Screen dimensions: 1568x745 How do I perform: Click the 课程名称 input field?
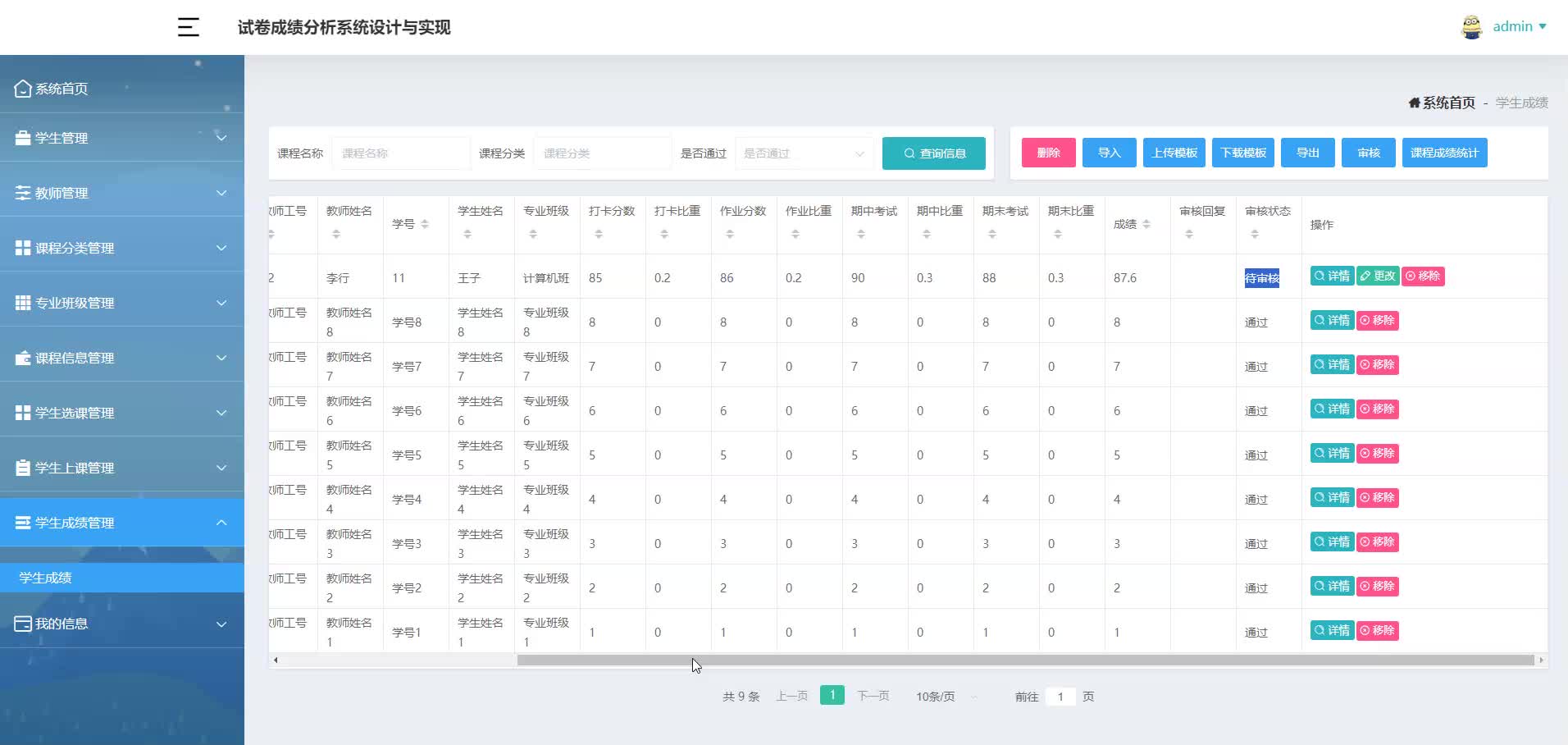coord(399,153)
